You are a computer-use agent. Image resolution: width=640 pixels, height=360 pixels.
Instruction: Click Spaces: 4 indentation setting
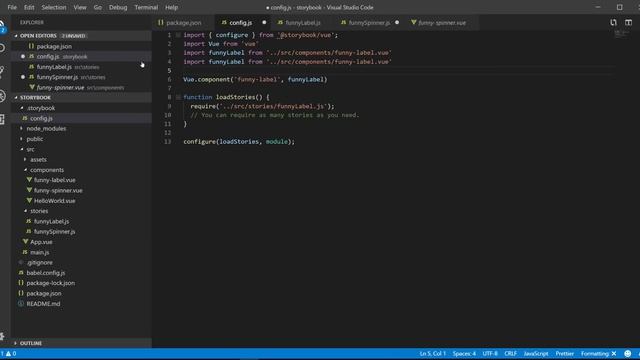click(x=464, y=353)
